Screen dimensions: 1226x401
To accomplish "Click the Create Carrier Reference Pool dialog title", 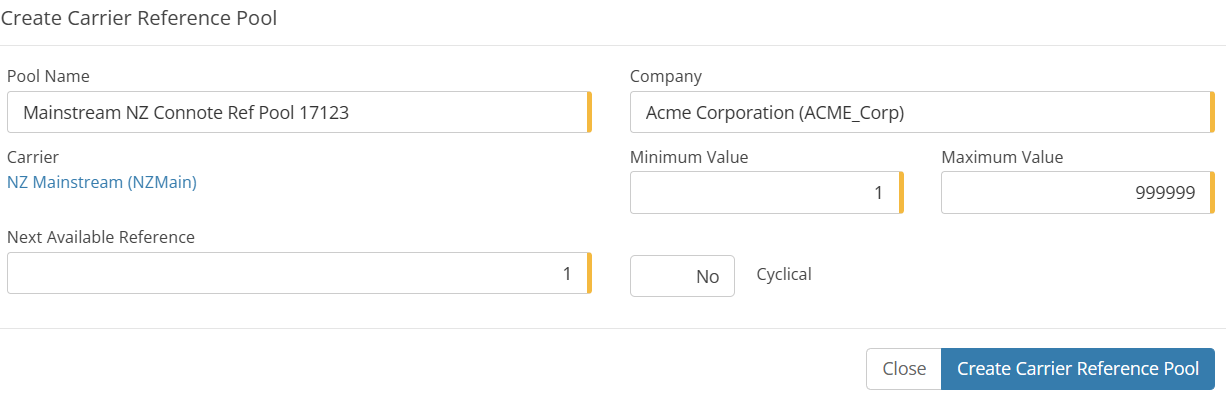I will click(x=139, y=18).
